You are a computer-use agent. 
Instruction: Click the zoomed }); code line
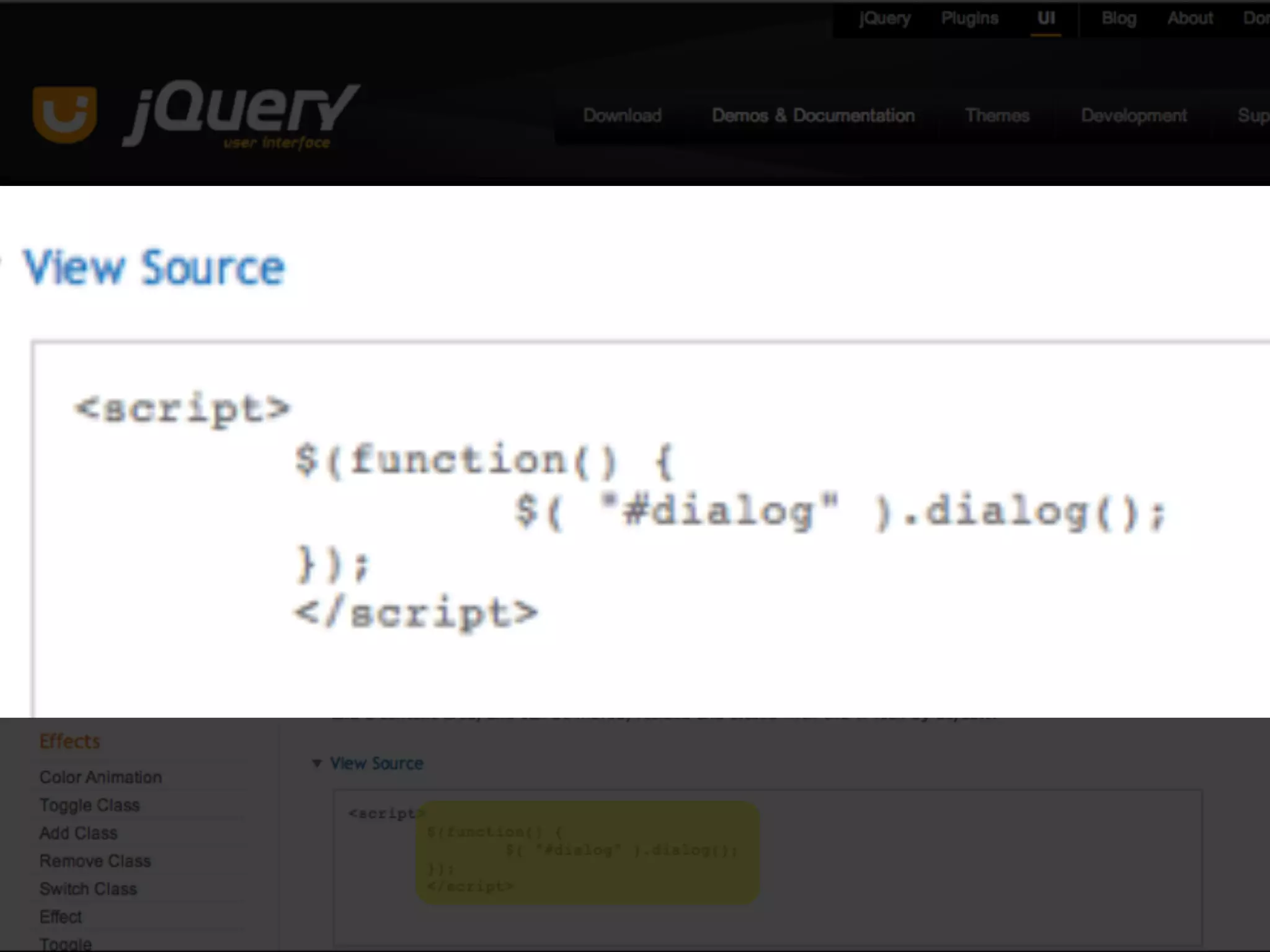(x=332, y=563)
